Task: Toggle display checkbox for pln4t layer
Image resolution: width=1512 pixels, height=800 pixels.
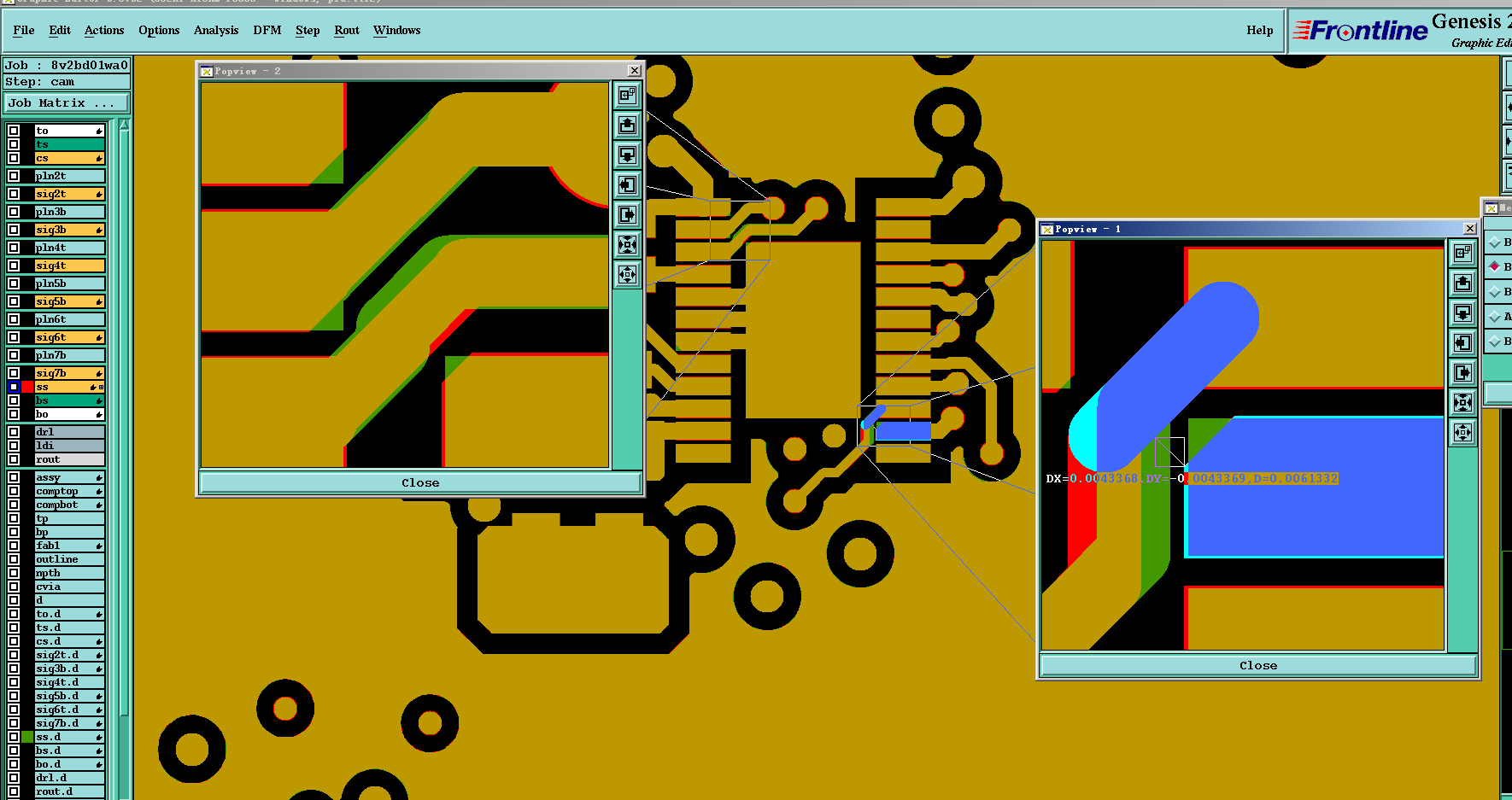Action: click(x=14, y=248)
